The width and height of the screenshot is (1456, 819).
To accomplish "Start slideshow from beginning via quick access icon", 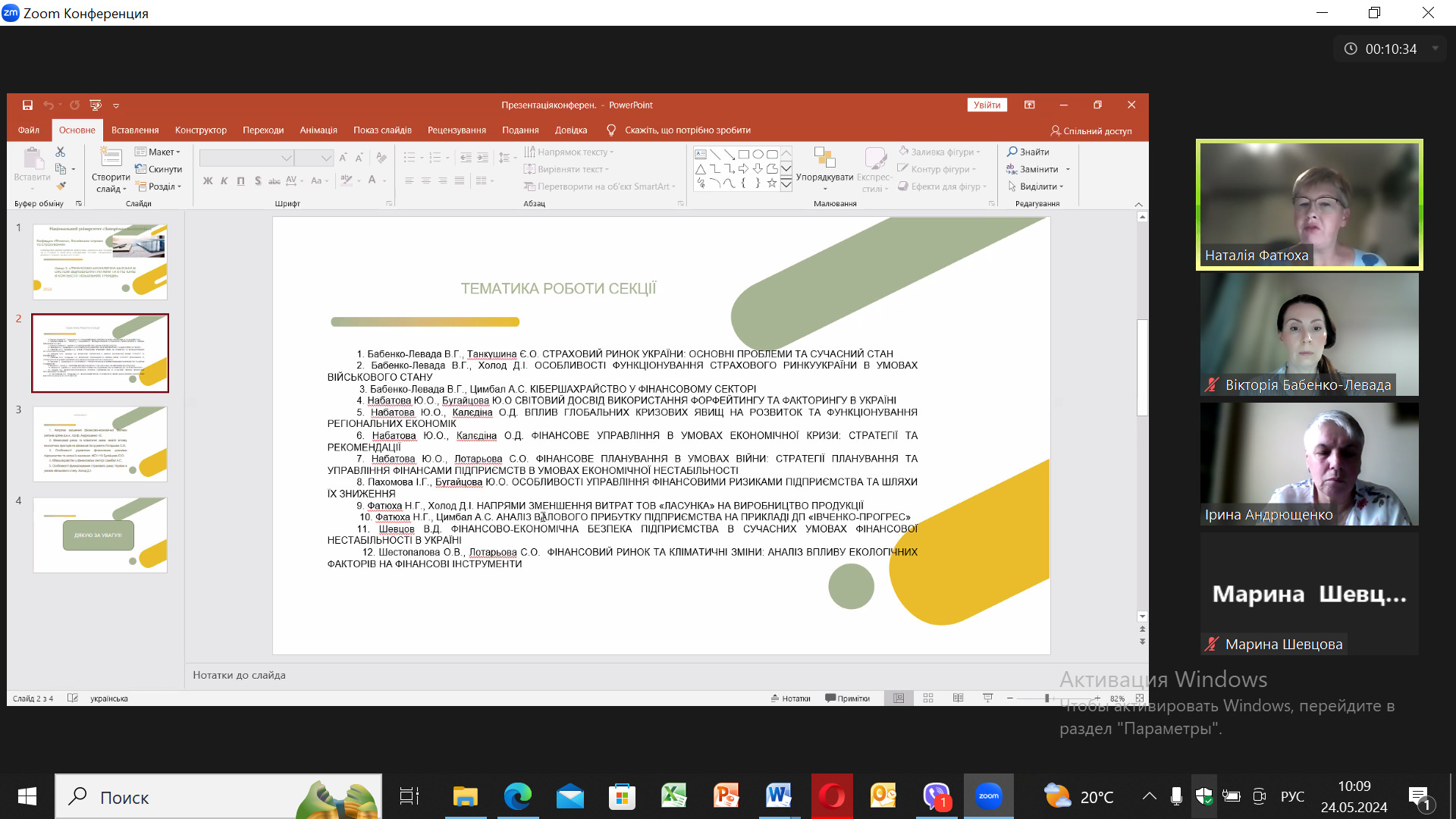I will click(x=96, y=105).
